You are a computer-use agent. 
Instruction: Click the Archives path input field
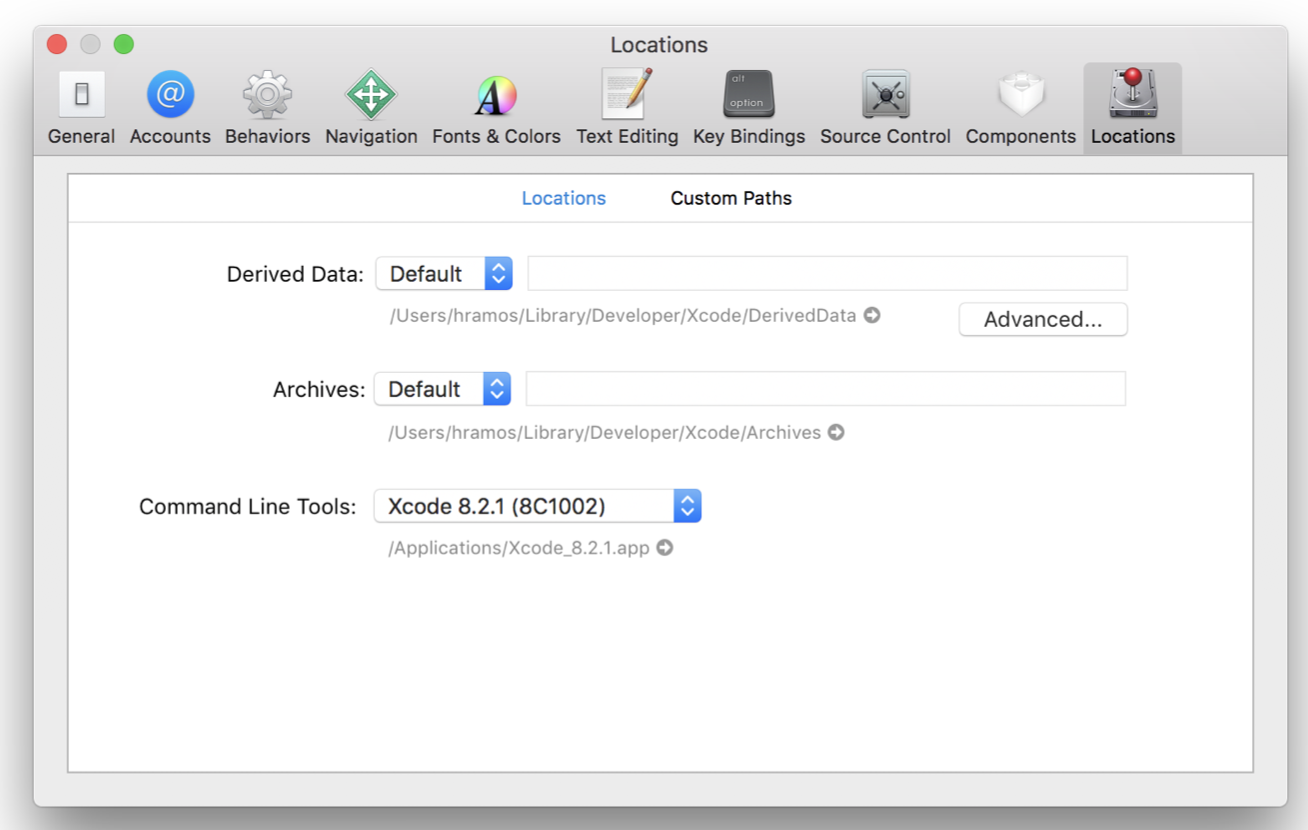826,388
